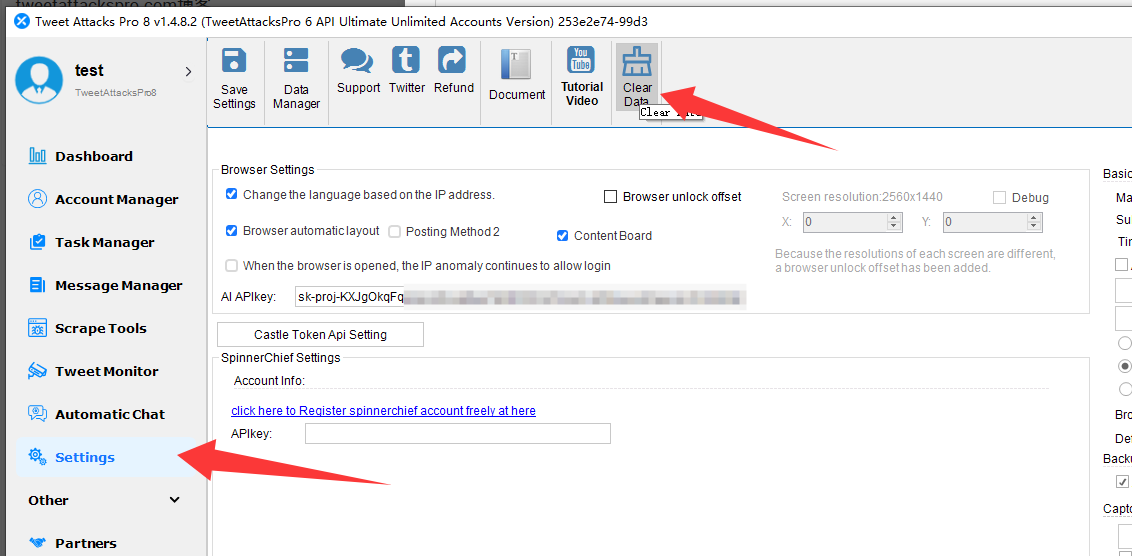Click the Screen resolution:2560x1440 text
Viewport: 1132px width, 556px height.
pyautogui.click(x=862, y=197)
